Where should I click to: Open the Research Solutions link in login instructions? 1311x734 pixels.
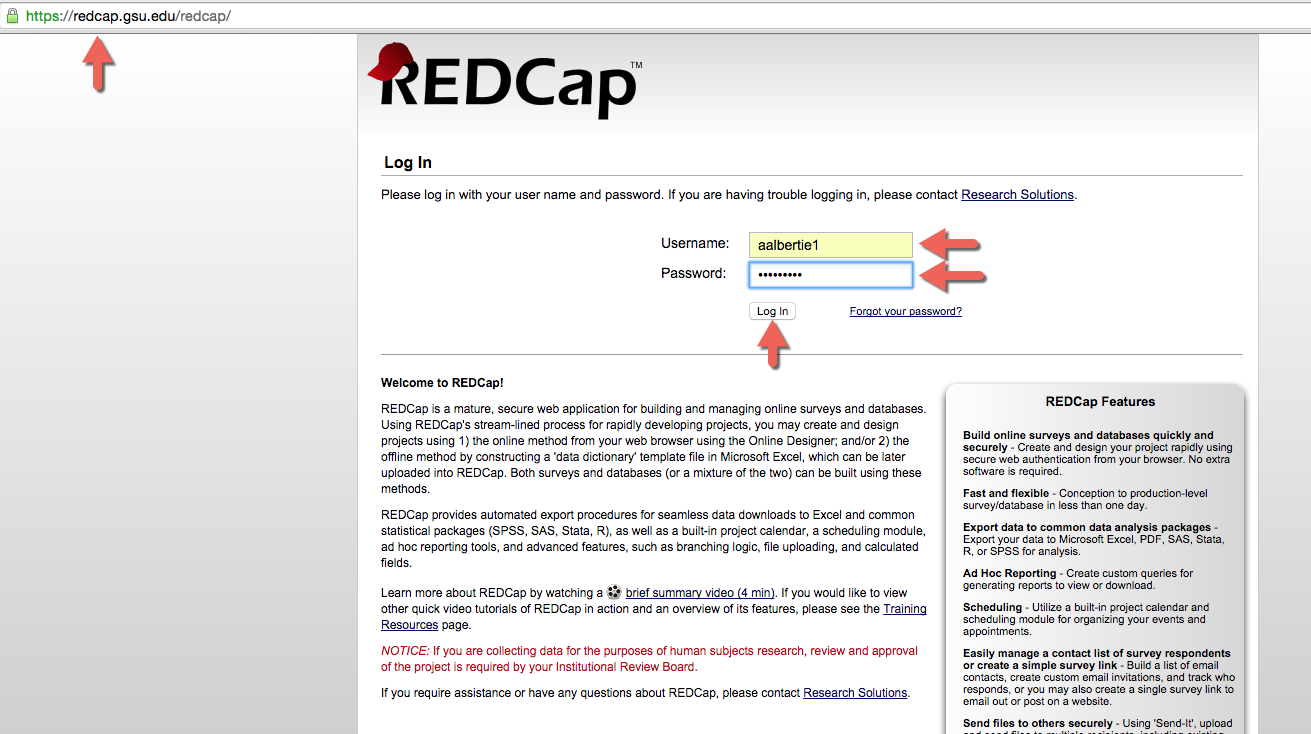1016,194
